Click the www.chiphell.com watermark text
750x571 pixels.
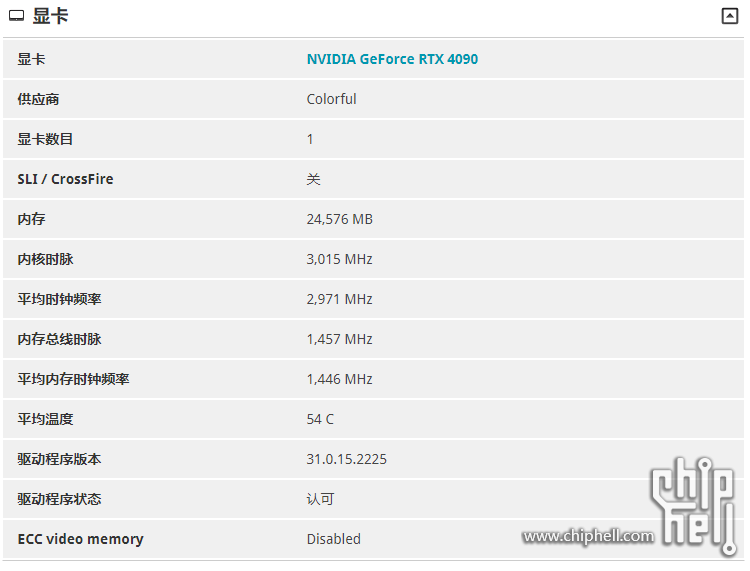(x=588, y=536)
